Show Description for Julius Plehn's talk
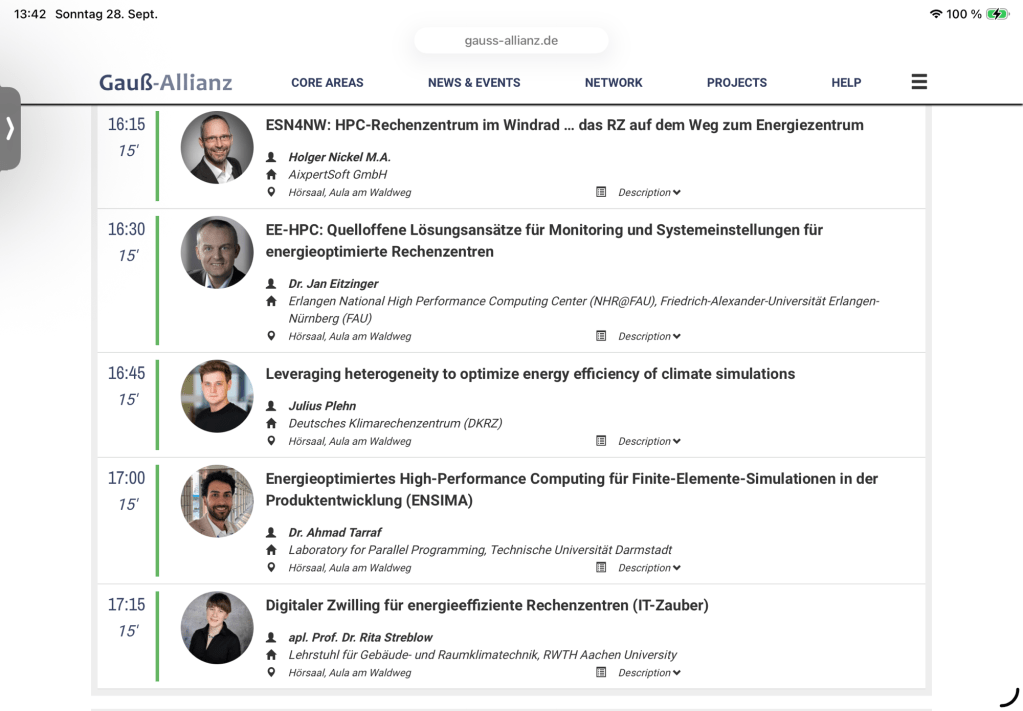Image resolution: width=1023 pixels, height=711 pixels. point(648,441)
